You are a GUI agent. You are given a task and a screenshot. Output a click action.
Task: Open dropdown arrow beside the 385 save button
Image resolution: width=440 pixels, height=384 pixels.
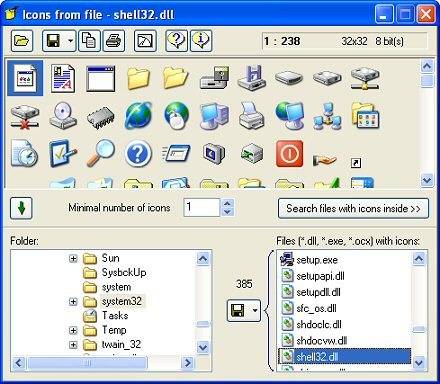[x=255, y=310]
